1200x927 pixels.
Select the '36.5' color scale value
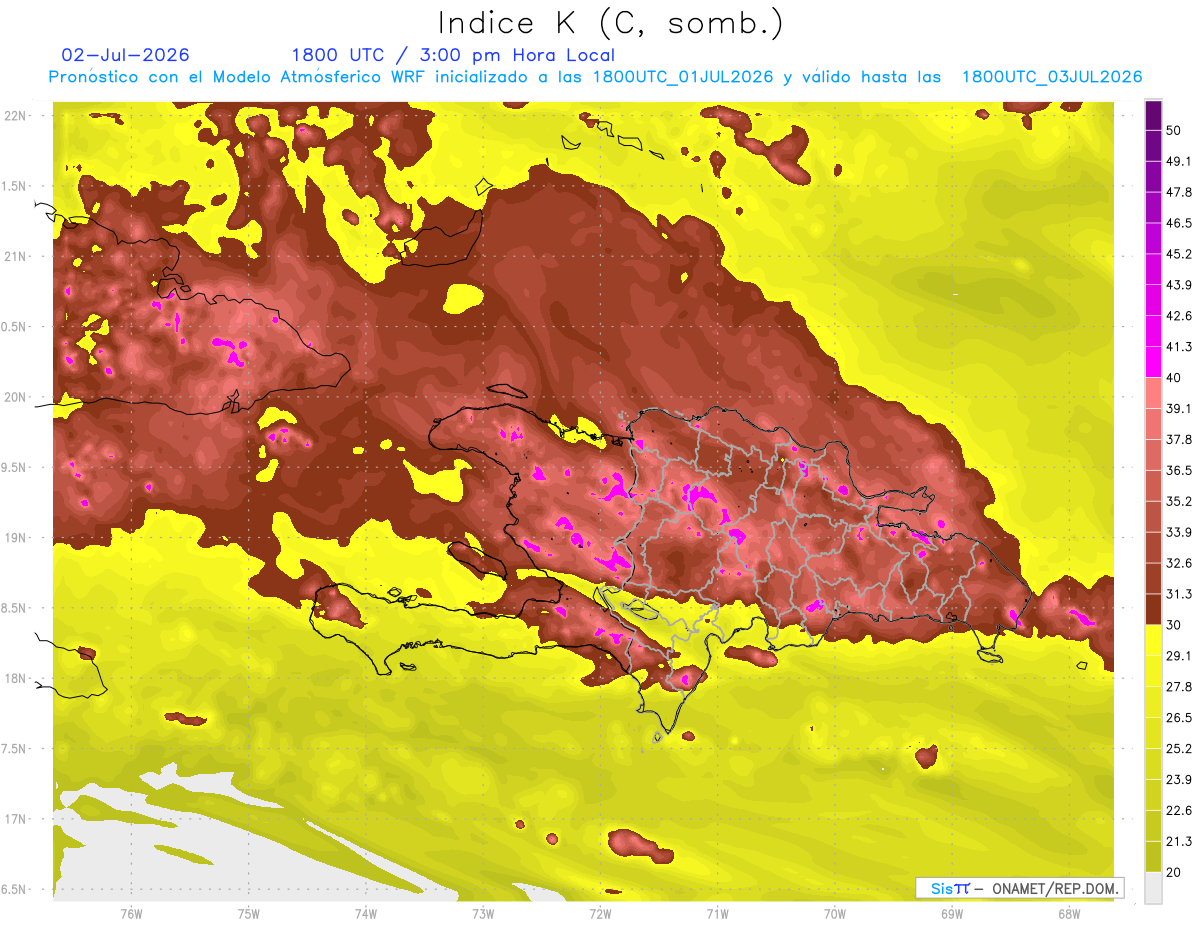pos(1179,470)
